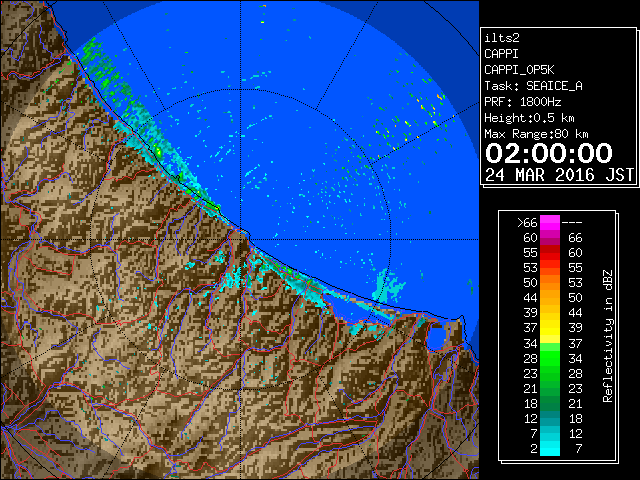
Task: Click the bright green swatch beside the 28 label
Action: click(x=549, y=358)
